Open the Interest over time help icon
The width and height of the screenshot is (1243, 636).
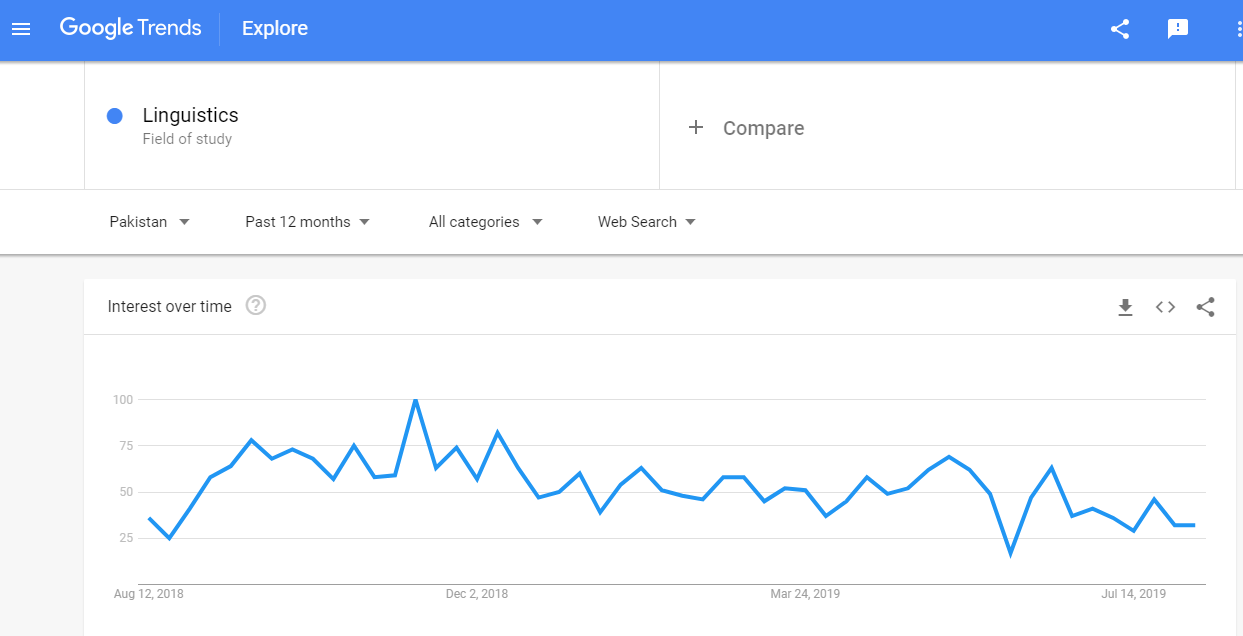point(256,306)
